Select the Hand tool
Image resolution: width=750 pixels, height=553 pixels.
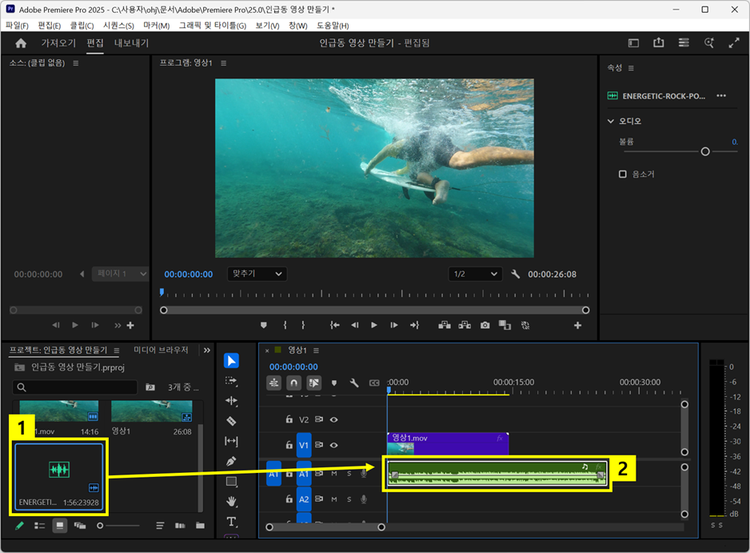tap(232, 501)
